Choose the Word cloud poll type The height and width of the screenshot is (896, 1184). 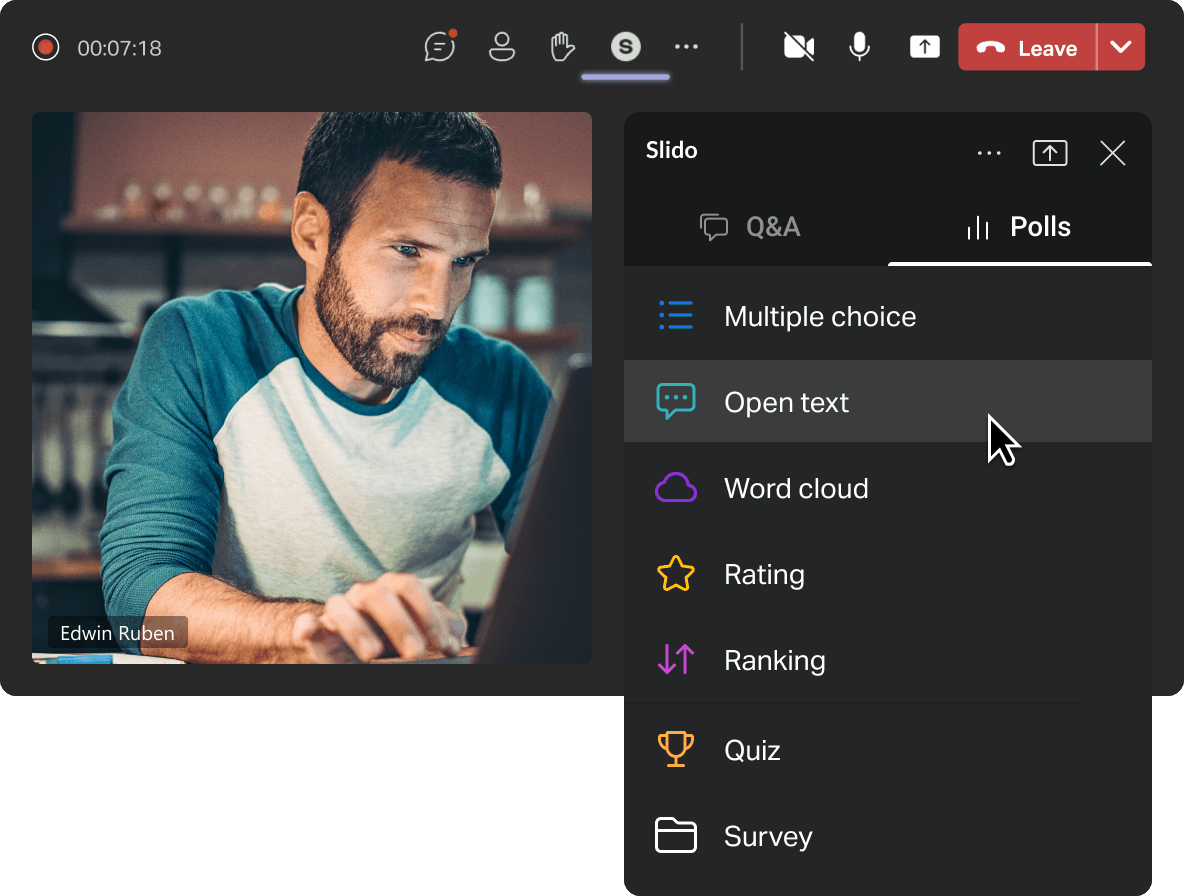coord(796,489)
